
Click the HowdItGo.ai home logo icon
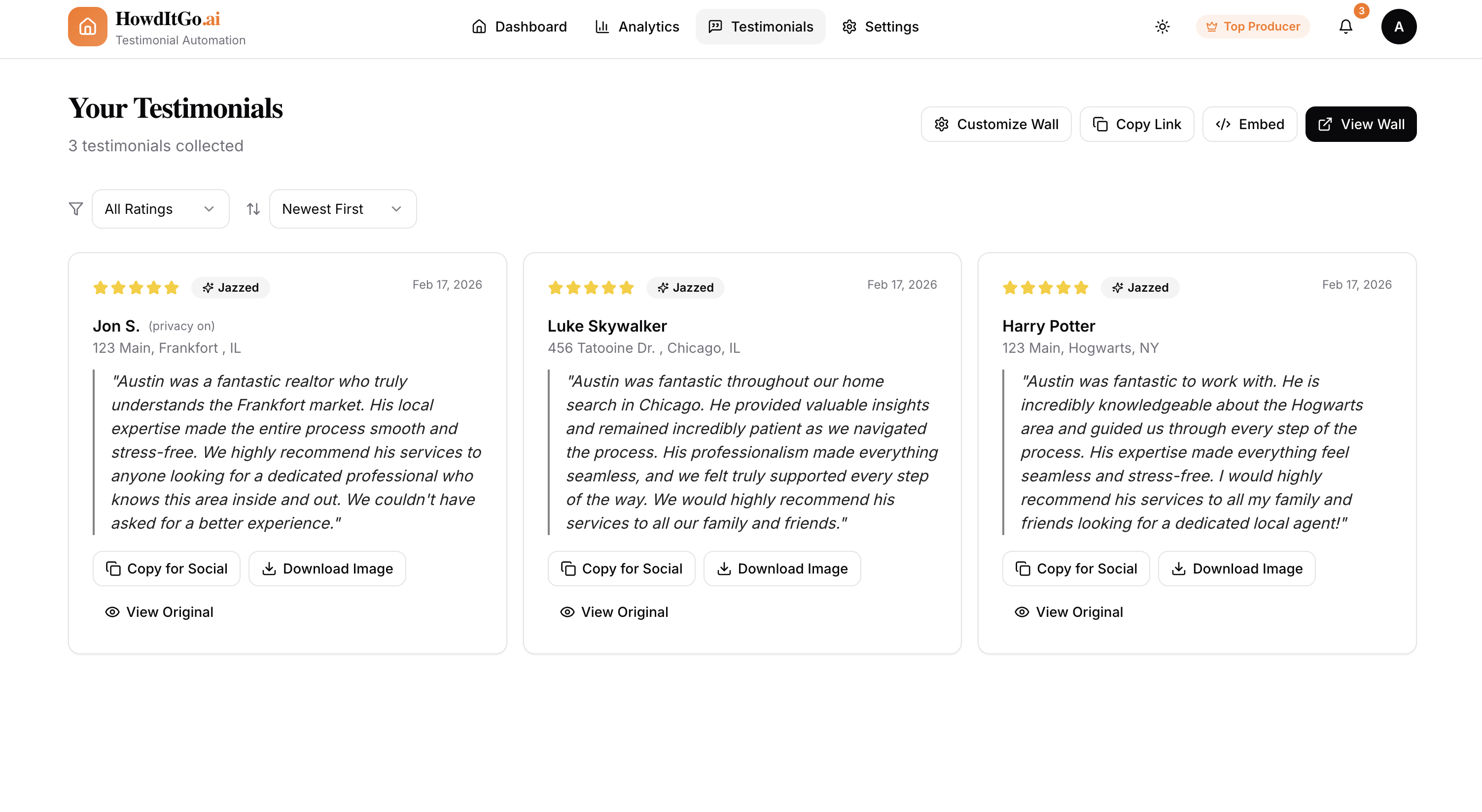(x=87, y=27)
